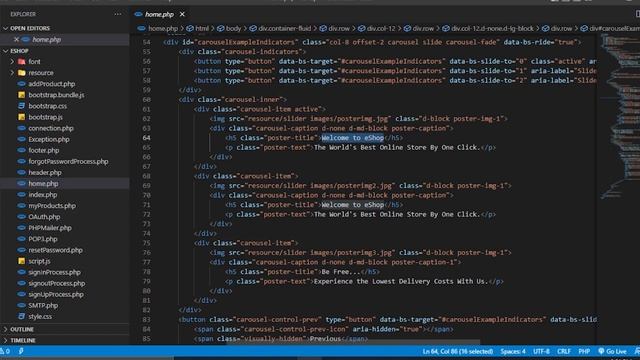Click div.col-12 breadcrumb item
Screen dimensions: 640x360
coord(381,28)
